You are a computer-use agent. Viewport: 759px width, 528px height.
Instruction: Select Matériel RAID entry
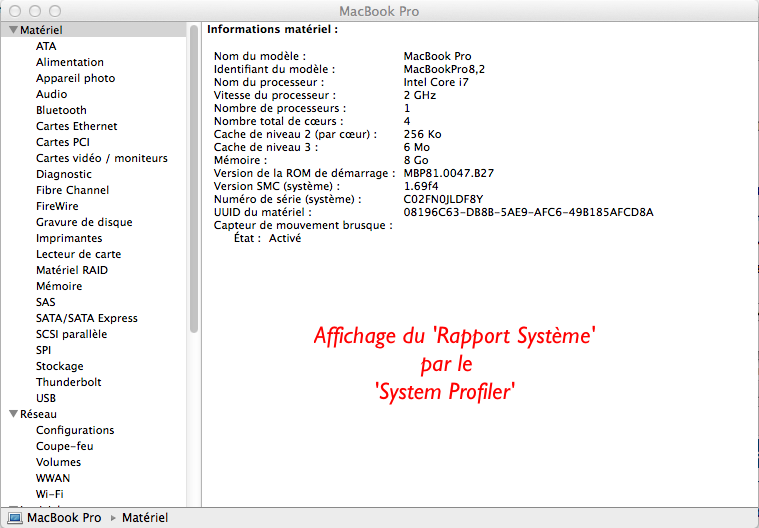[72, 270]
